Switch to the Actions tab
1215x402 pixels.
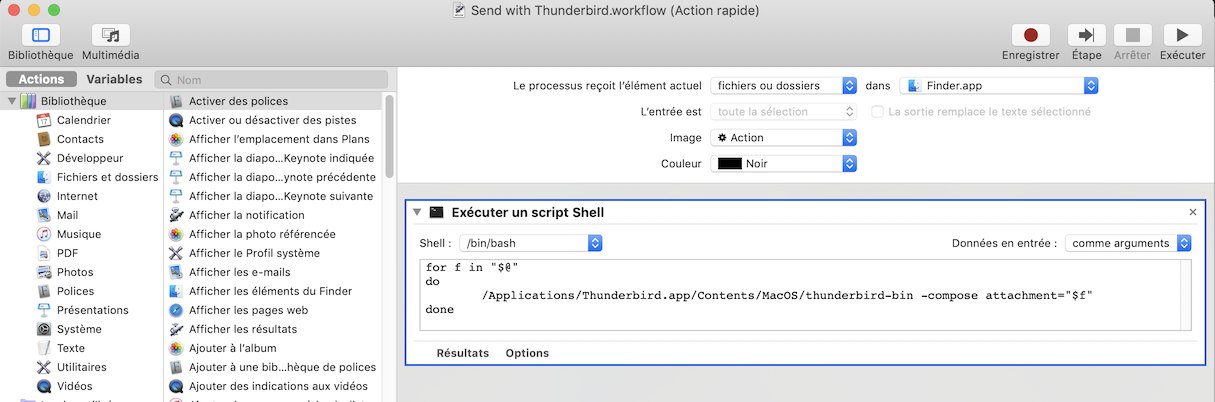tap(41, 79)
